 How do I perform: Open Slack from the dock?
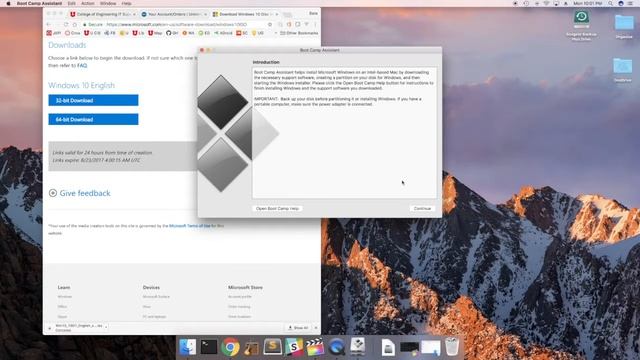[x=294, y=347]
